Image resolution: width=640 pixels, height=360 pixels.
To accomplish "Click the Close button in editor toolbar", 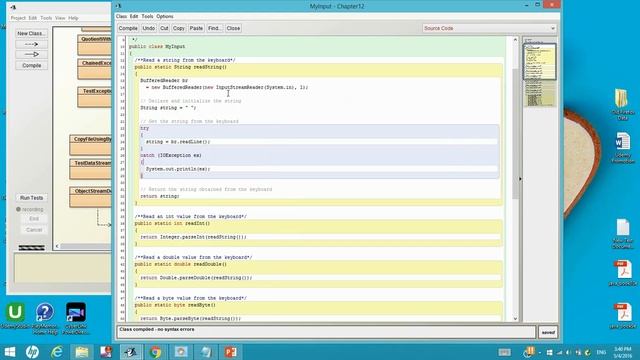I will click(233, 28).
